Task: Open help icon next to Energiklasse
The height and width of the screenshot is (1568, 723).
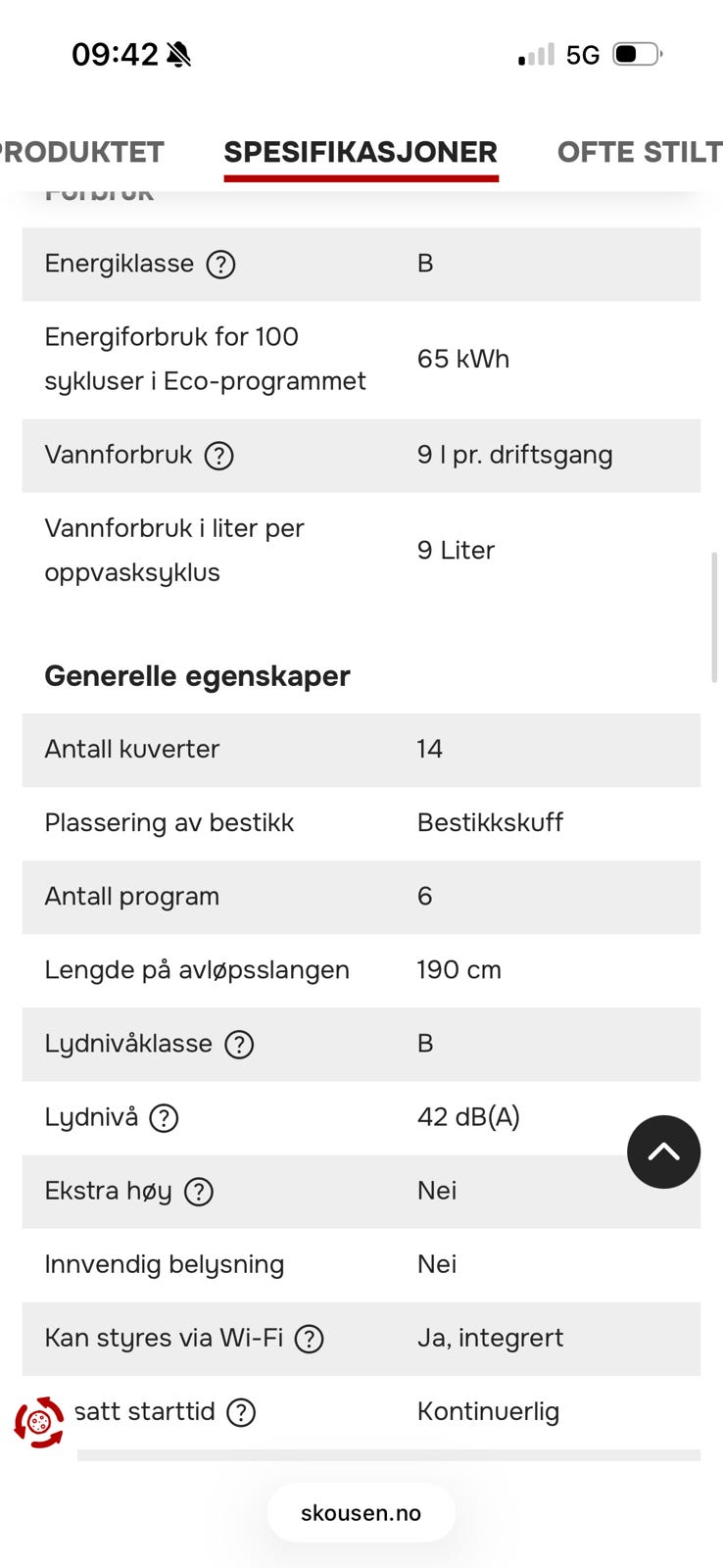Action: (x=220, y=265)
